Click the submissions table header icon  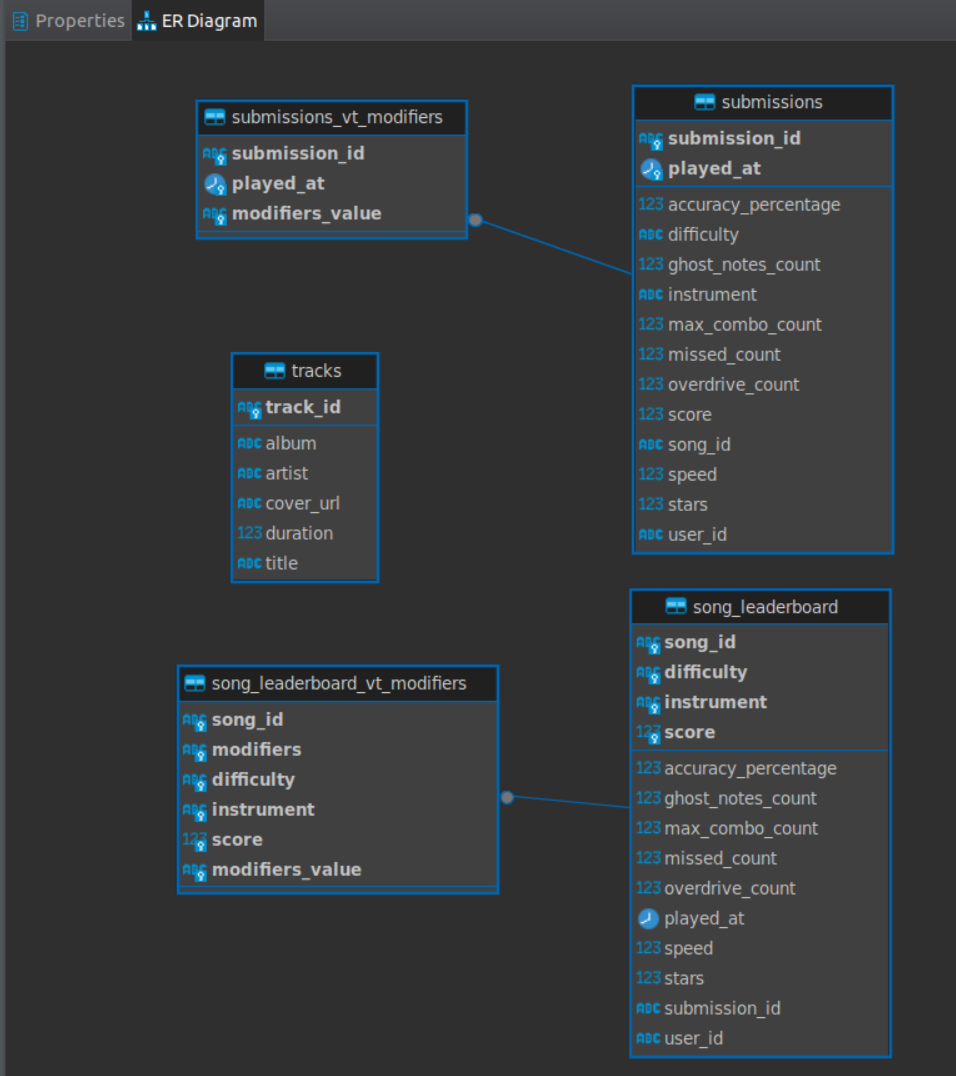(x=704, y=102)
